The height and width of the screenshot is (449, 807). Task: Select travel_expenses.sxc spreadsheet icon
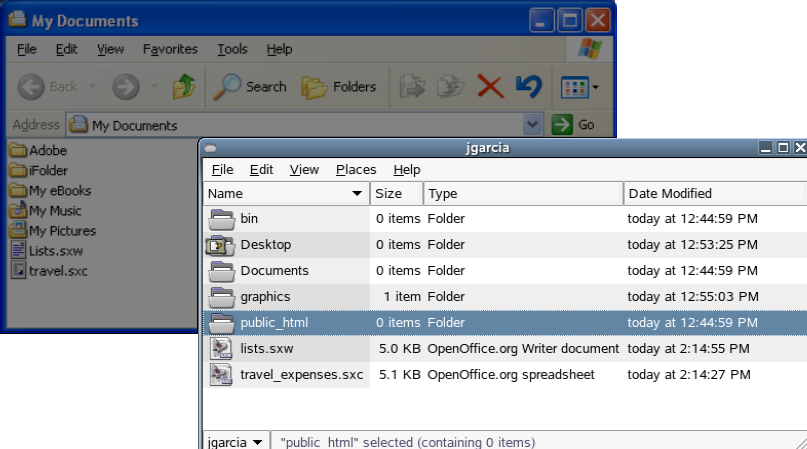(x=222, y=375)
